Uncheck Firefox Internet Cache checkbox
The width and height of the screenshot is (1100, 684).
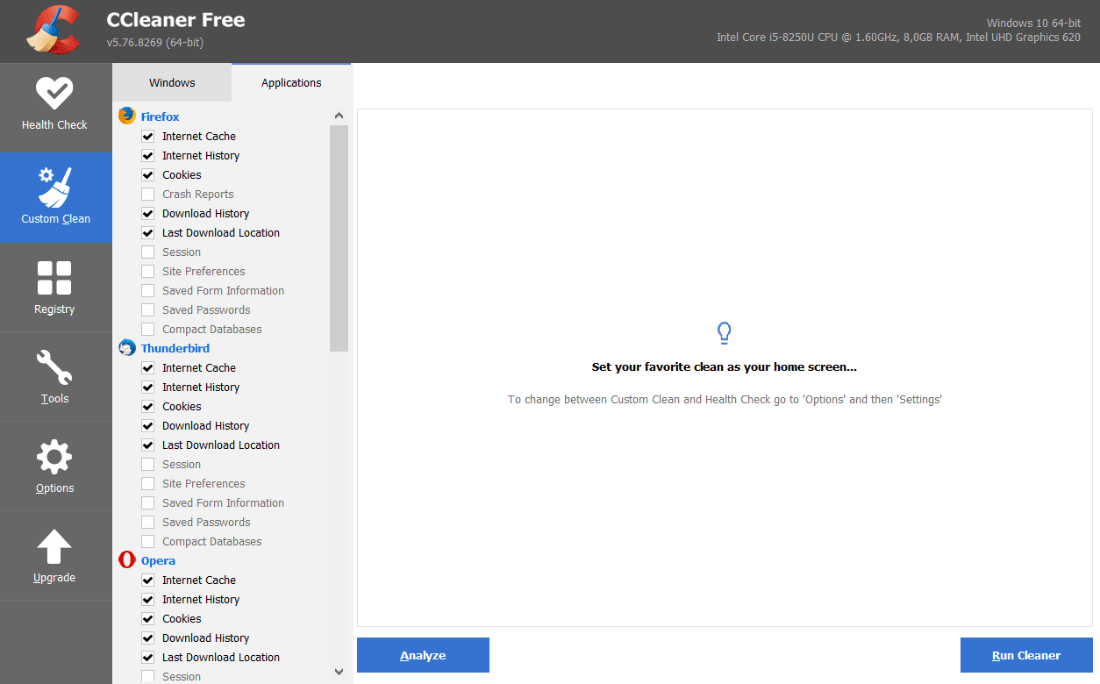[148, 136]
